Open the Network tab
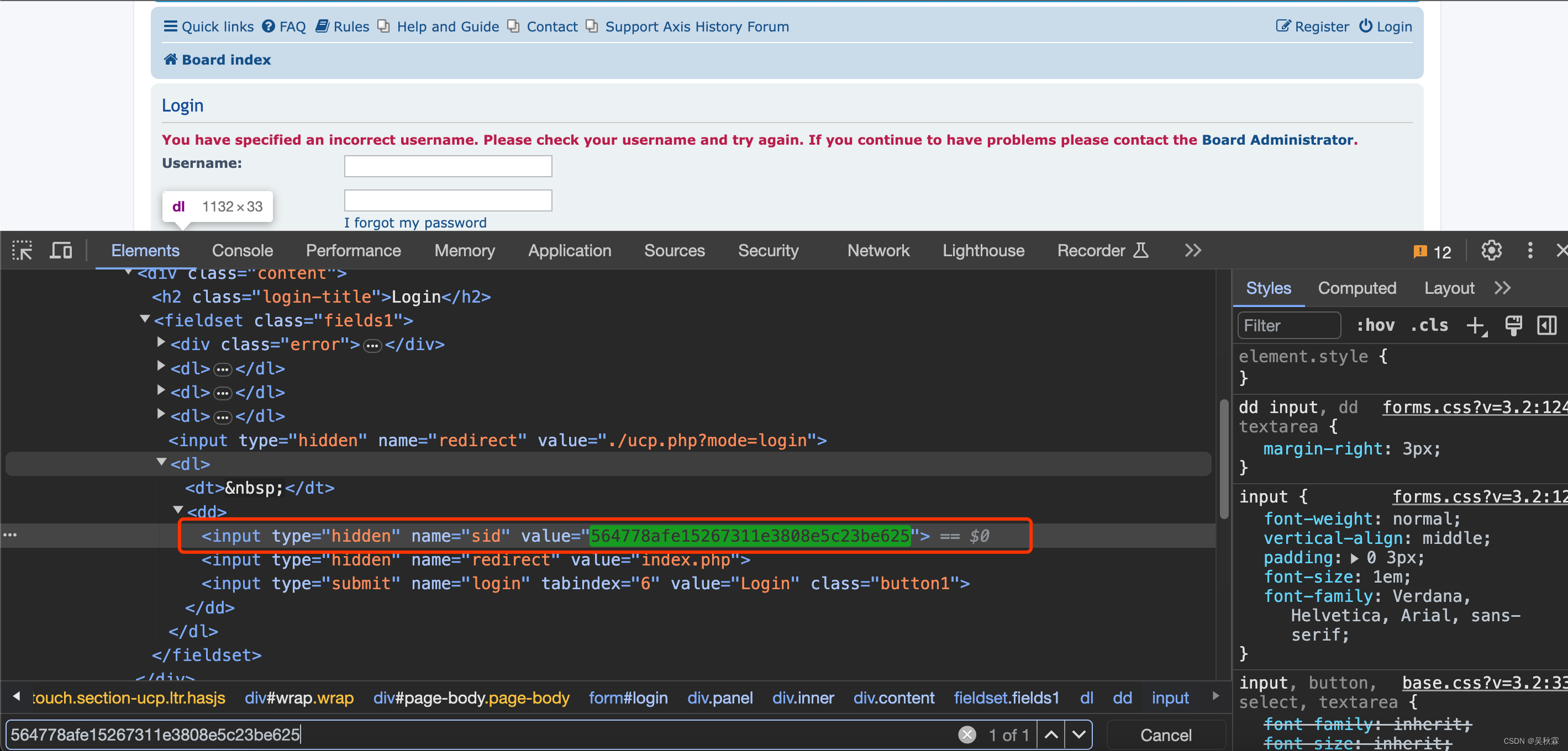This screenshot has height=751, width=1568. coord(878,251)
